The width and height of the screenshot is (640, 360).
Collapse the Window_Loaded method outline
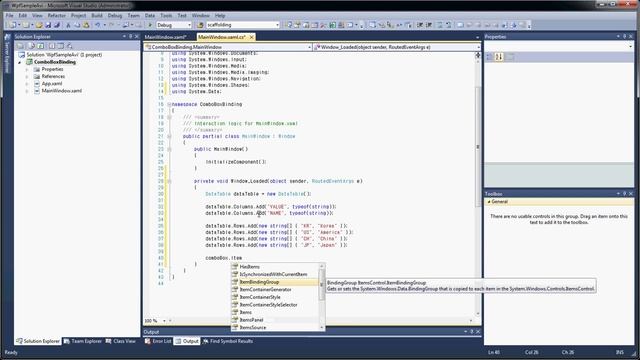pyautogui.click(x=169, y=181)
